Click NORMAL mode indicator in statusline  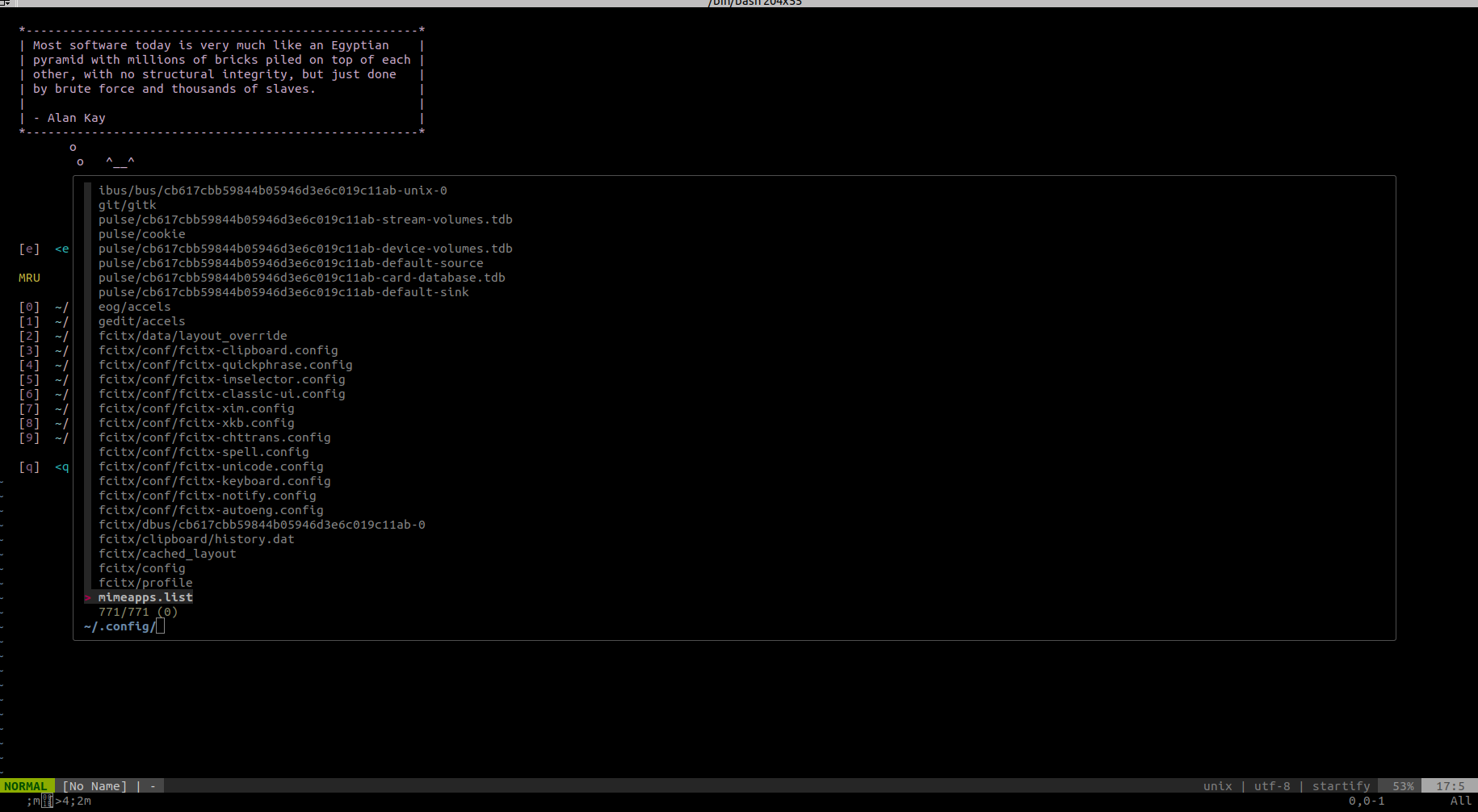click(x=26, y=786)
